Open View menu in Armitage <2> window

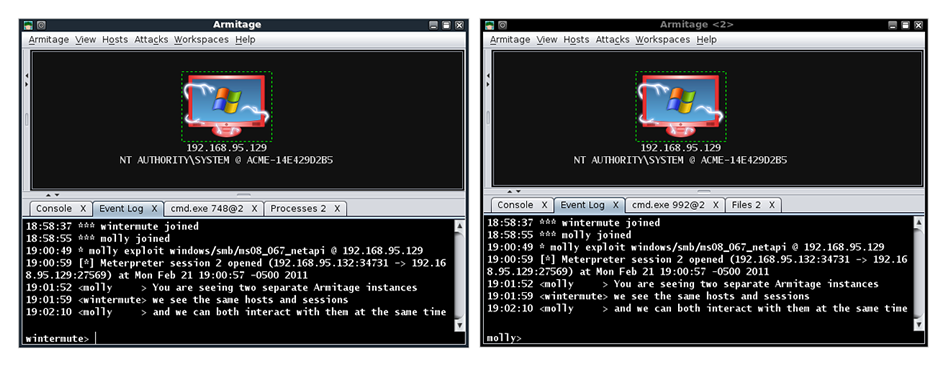tap(547, 39)
